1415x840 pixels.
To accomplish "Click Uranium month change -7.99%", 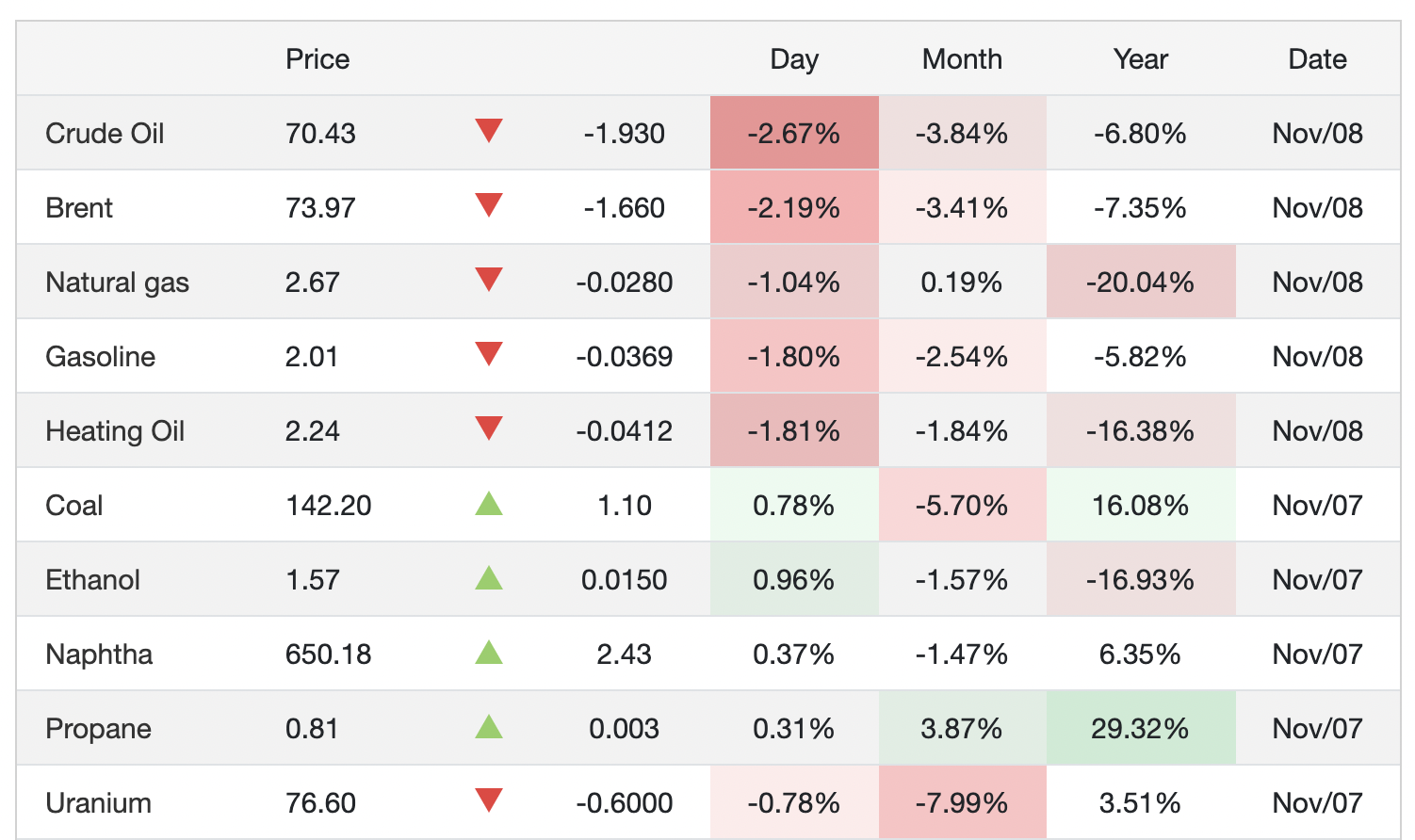I will 962,803.
